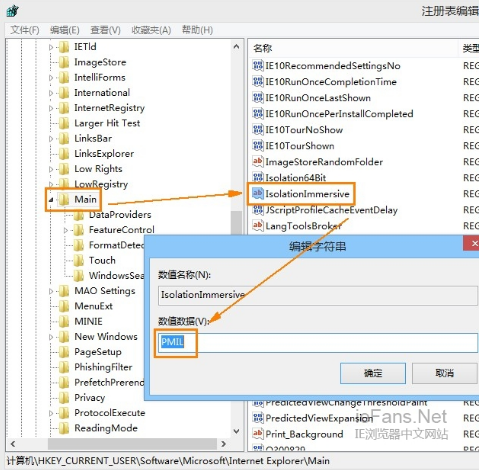Click the IE10RunOncePerInstallCompleted value icon
Image resolution: width=483 pixels, height=470 pixels.
(258, 114)
